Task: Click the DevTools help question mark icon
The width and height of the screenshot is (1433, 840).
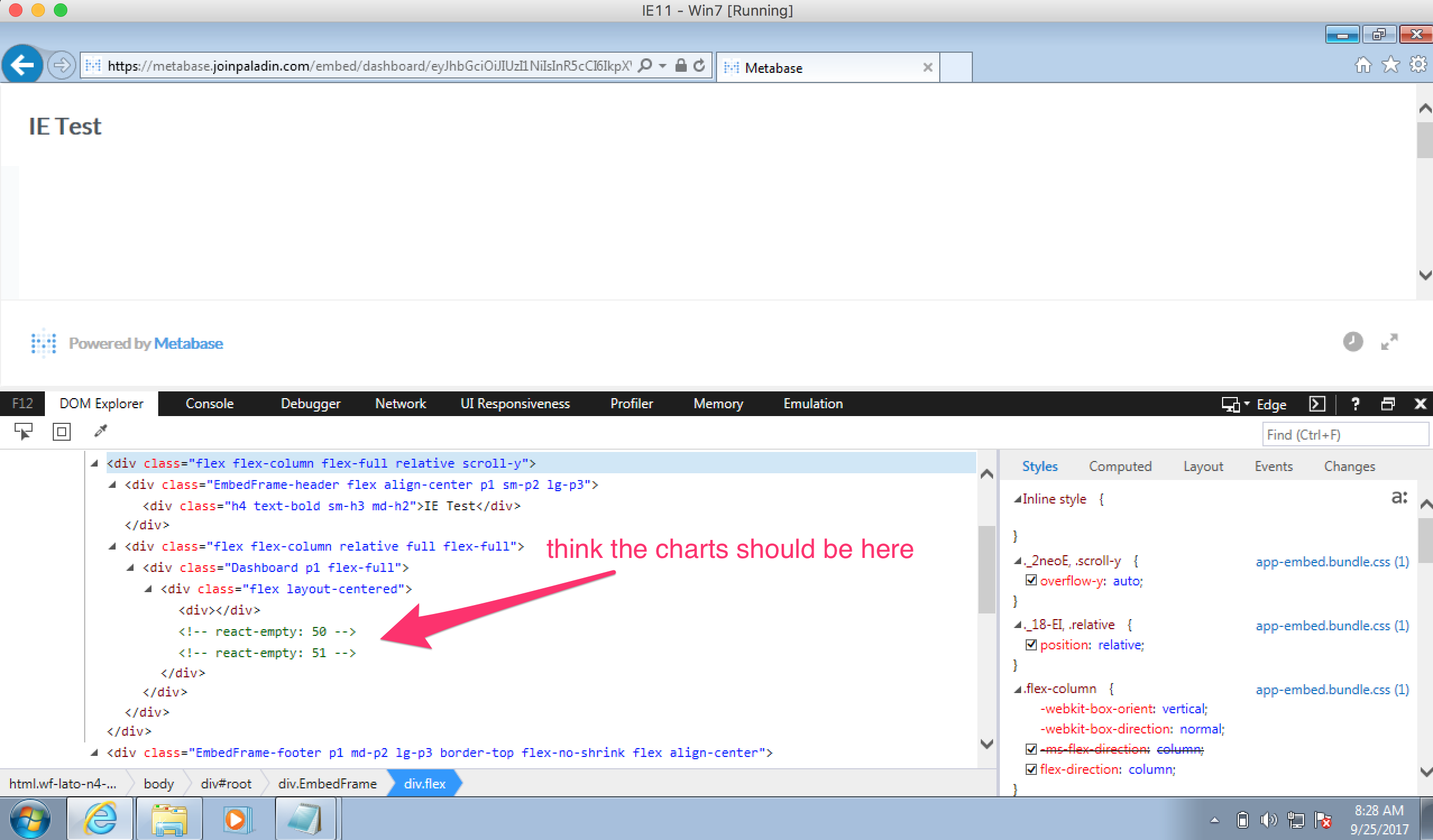Action: click(1356, 404)
